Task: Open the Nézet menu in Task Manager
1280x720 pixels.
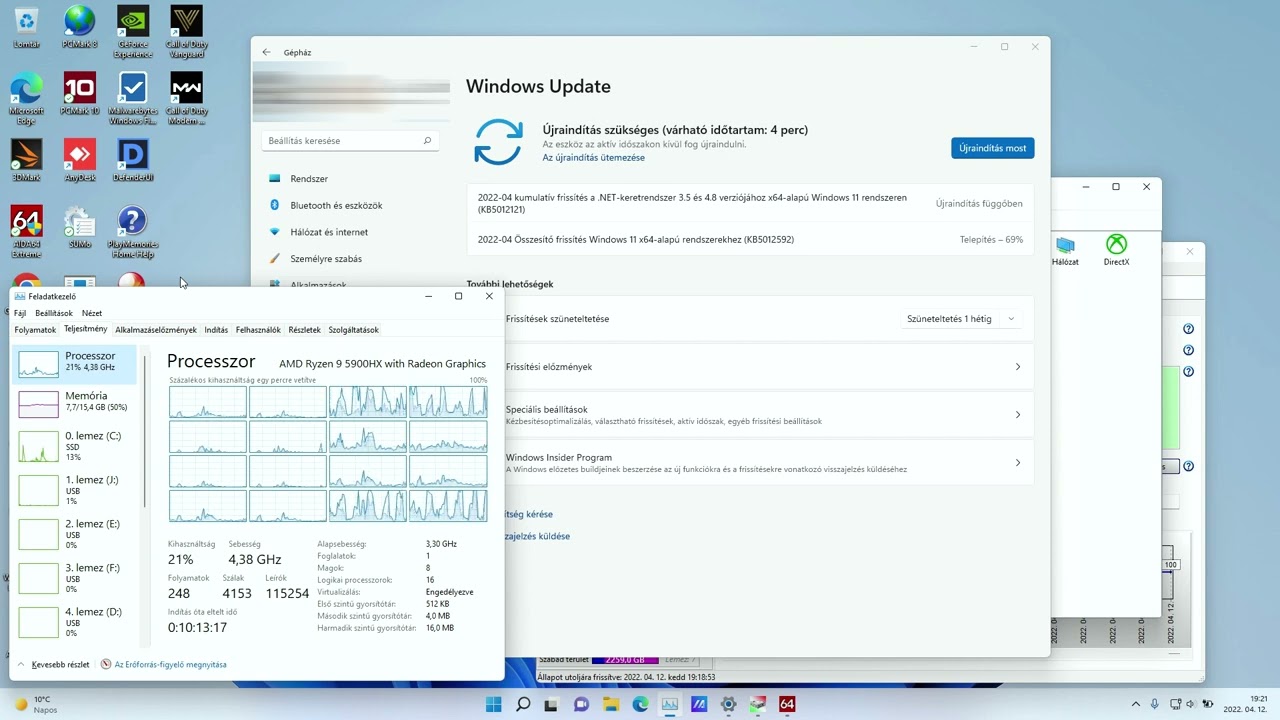Action: click(x=92, y=313)
